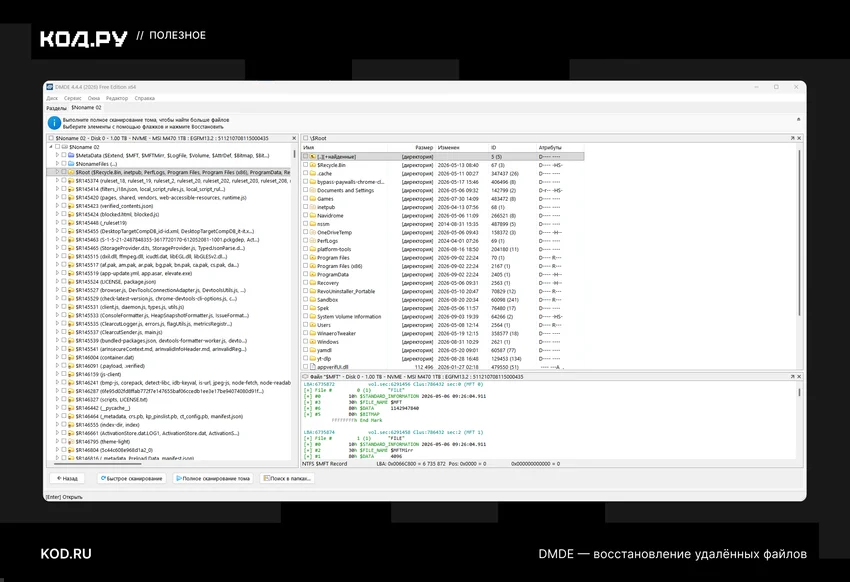Expand the $R145533 tree node
The height and width of the screenshot is (582, 850).
(x=57, y=315)
